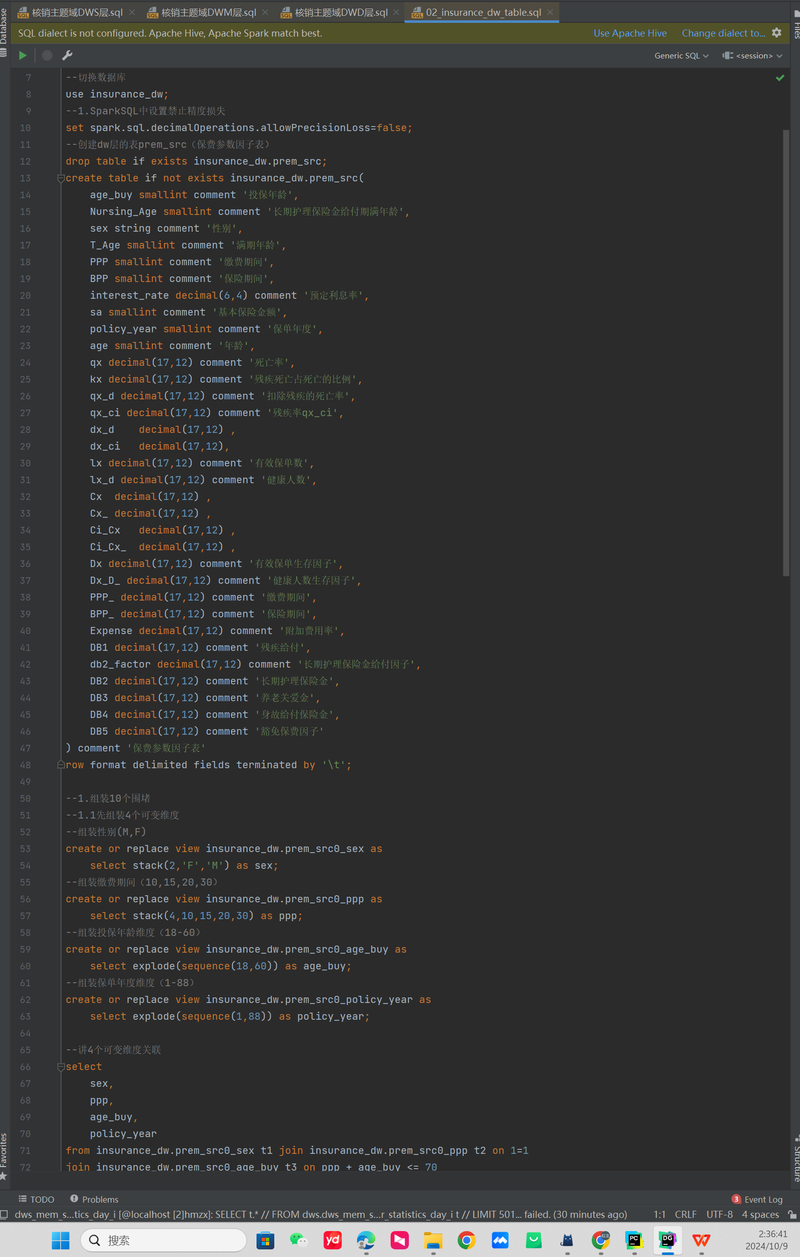
Task: Close the 核销主题域DWD层.sql tab
Action: coord(395,13)
